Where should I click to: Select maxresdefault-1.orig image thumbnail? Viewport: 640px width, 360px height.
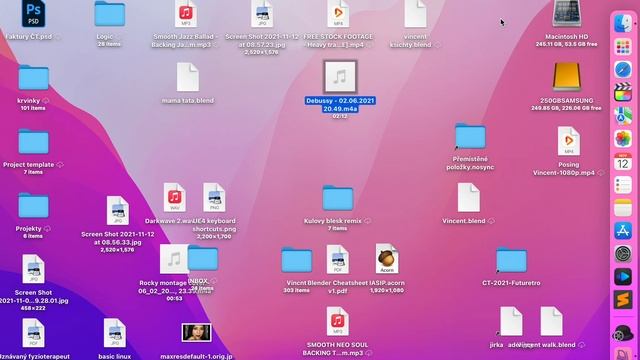click(196, 333)
